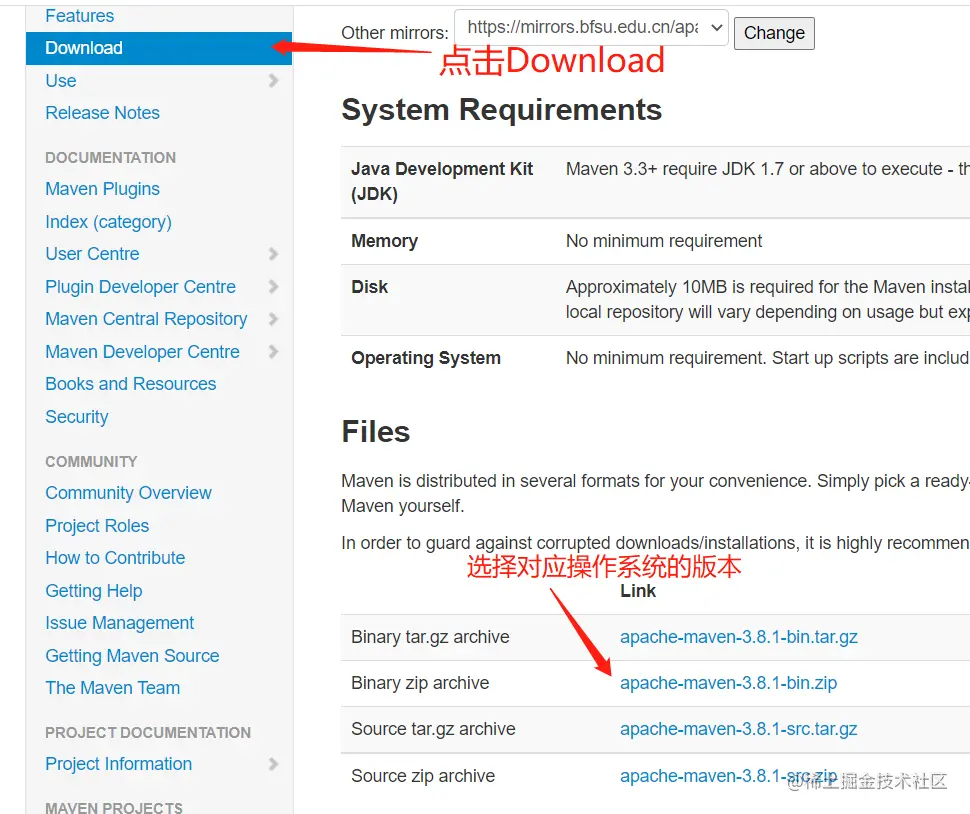Open Maven Central Repository link

click(146, 319)
